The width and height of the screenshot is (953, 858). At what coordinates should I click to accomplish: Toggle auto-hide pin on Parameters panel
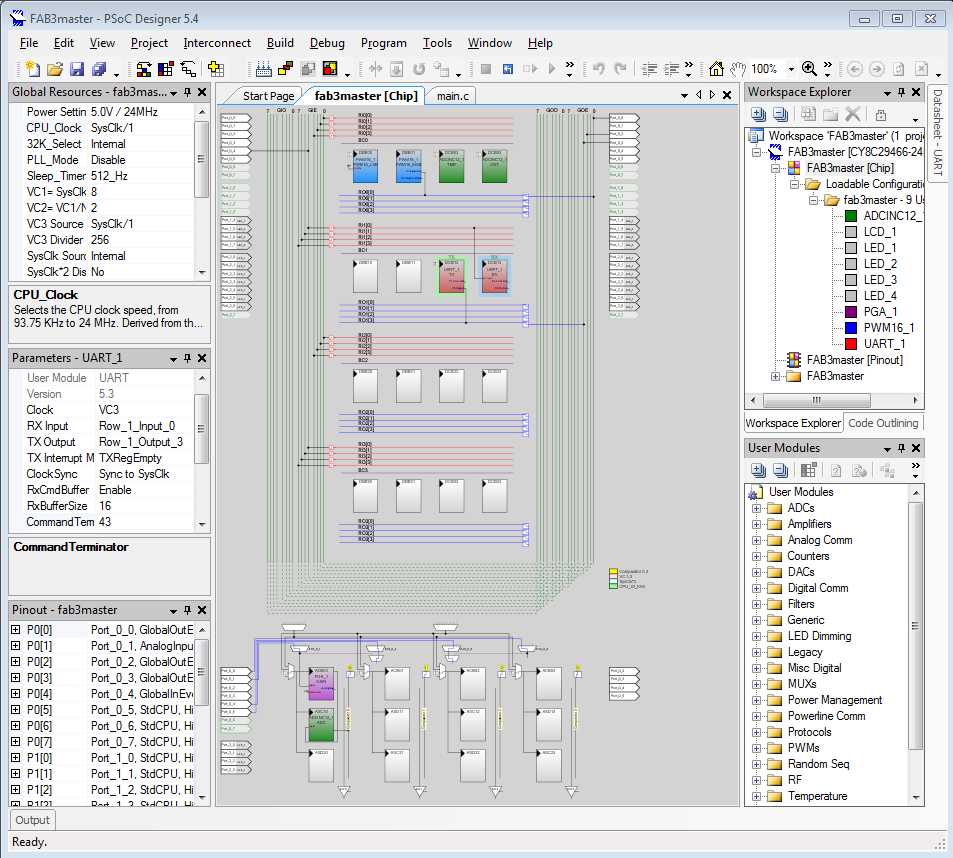click(x=187, y=357)
